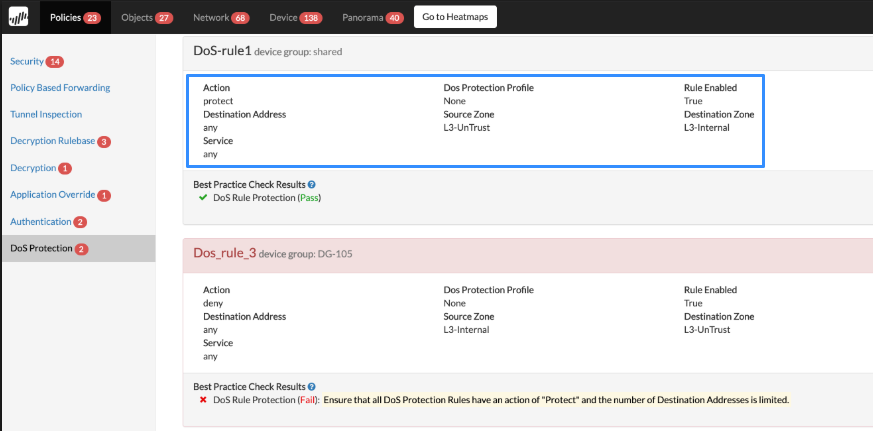Click 'device group: shared' text

(298, 52)
